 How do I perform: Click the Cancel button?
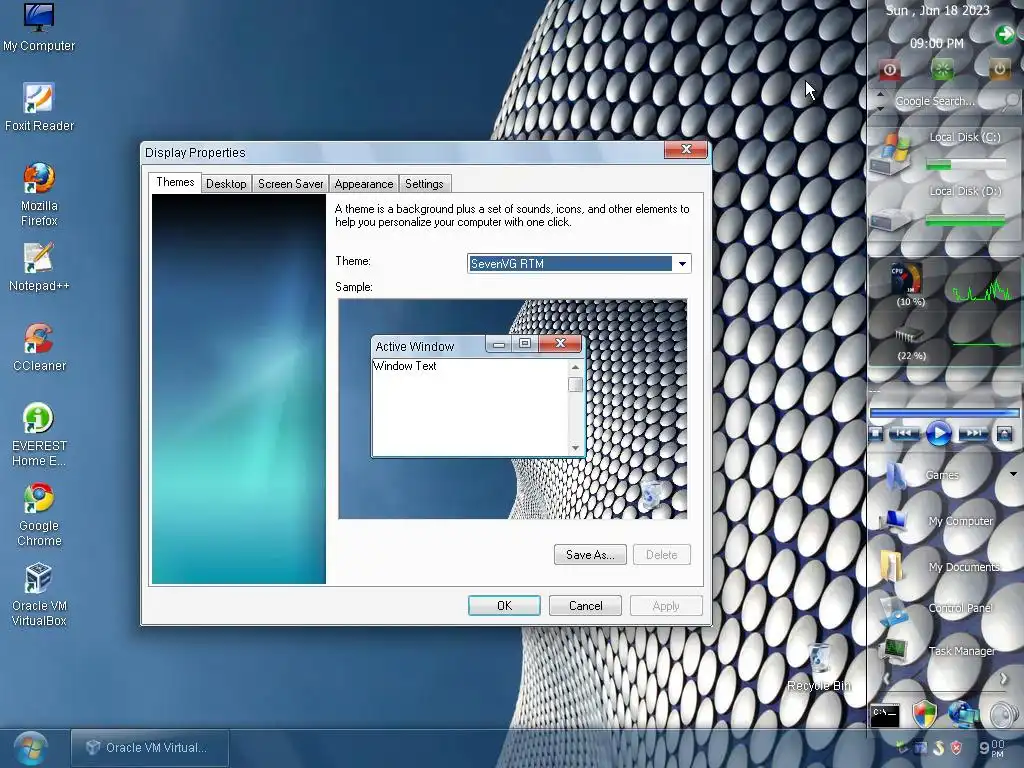(585, 606)
